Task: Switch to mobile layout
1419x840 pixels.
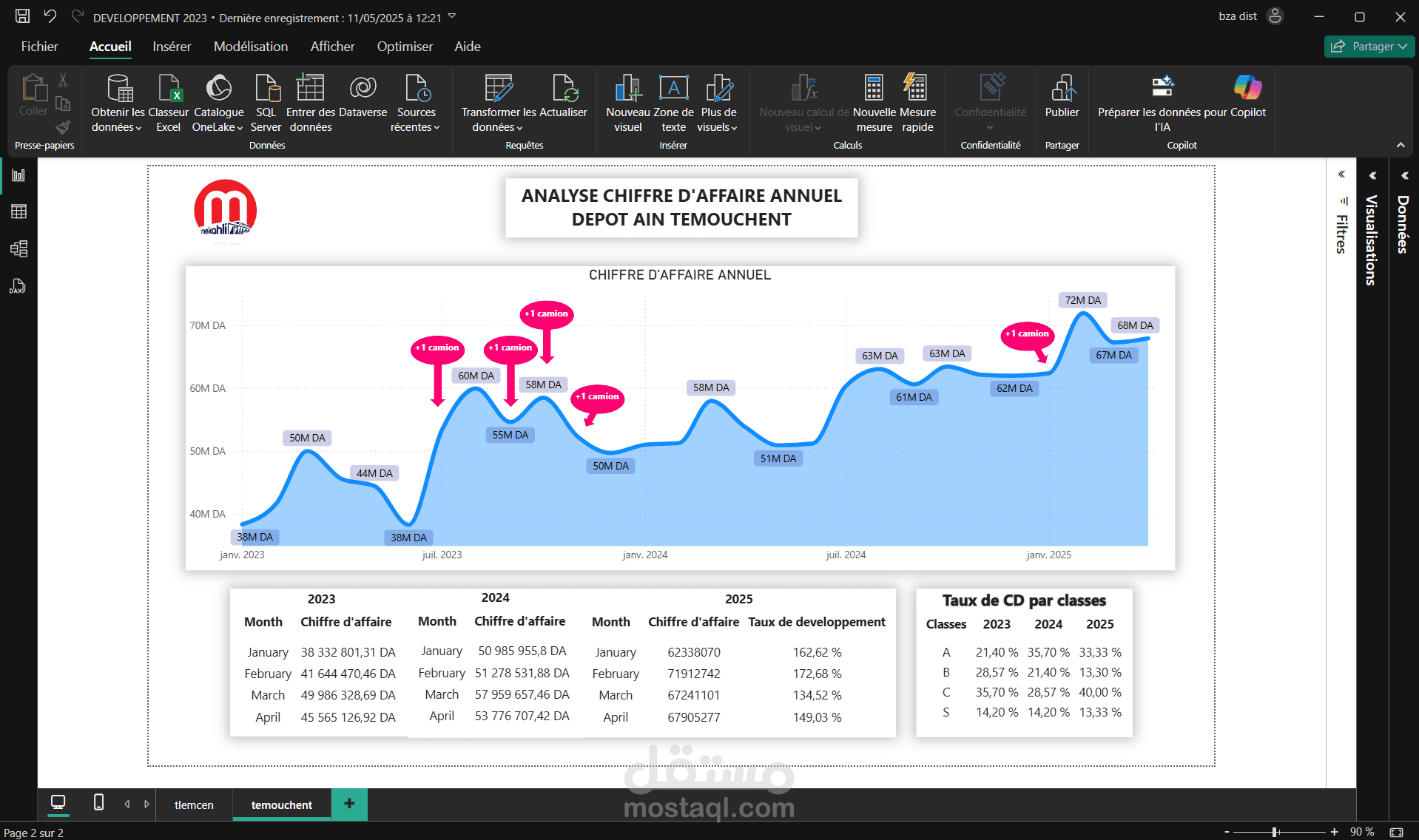Action: point(98,803)
